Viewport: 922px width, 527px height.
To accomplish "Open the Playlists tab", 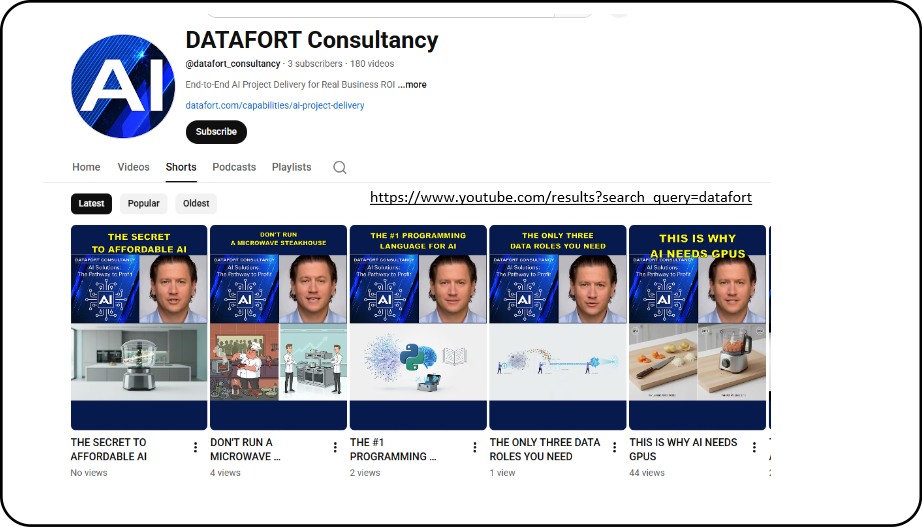I will (291, 167).
